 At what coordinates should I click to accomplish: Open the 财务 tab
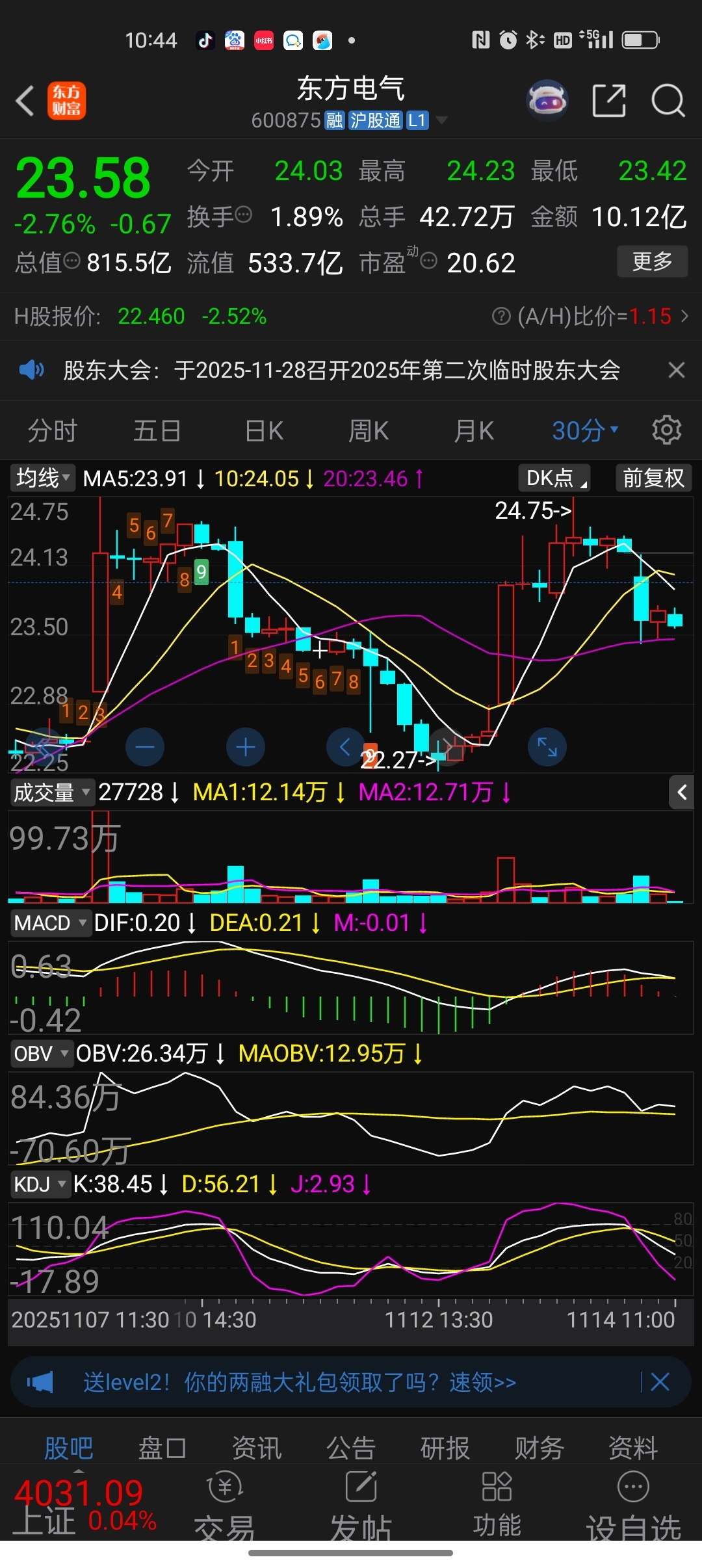[539, 1448]
